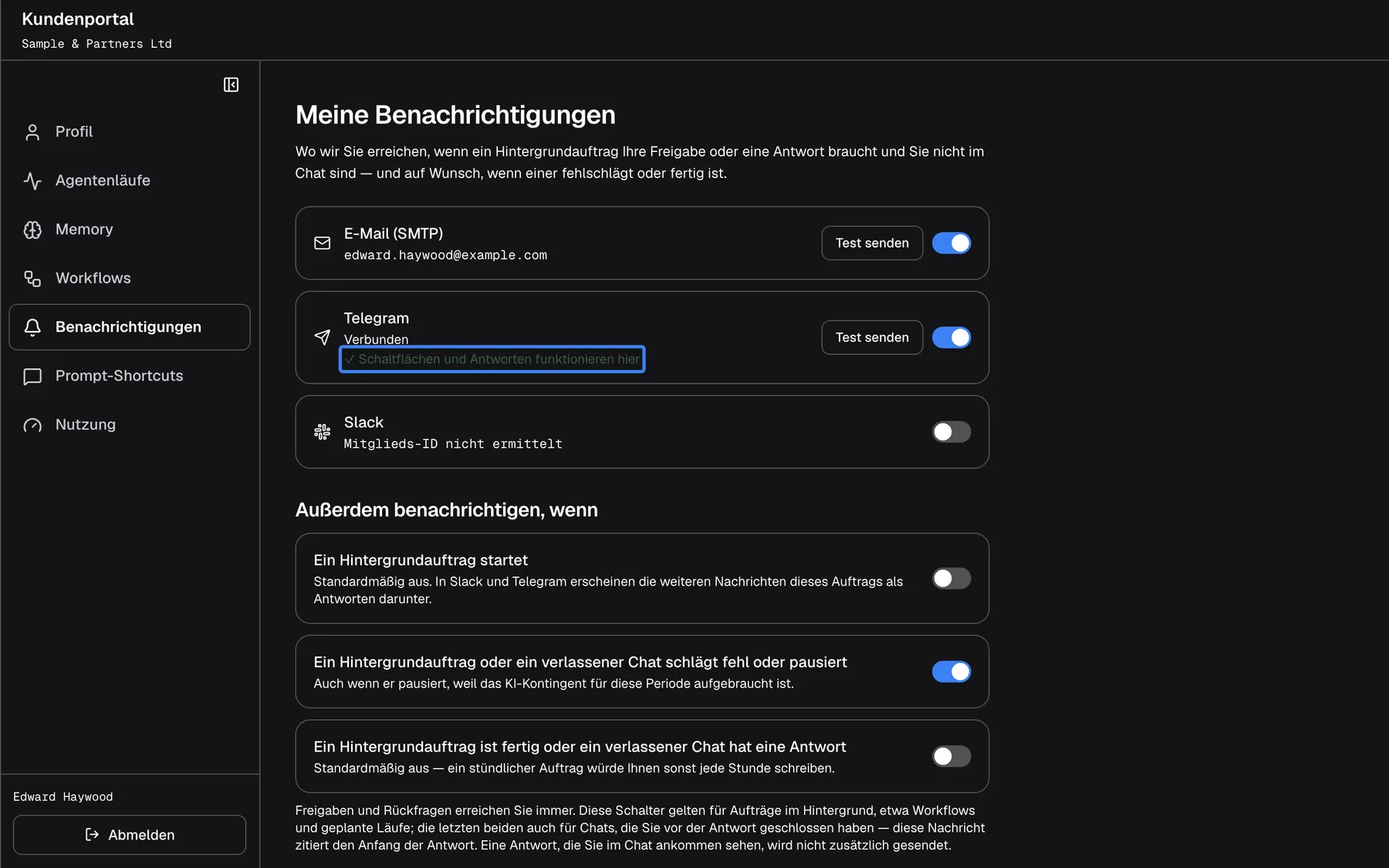Viewport: 1389px width, 868px height.
Task: Click the E-Mail envelope icon
Action: (323, 243)
